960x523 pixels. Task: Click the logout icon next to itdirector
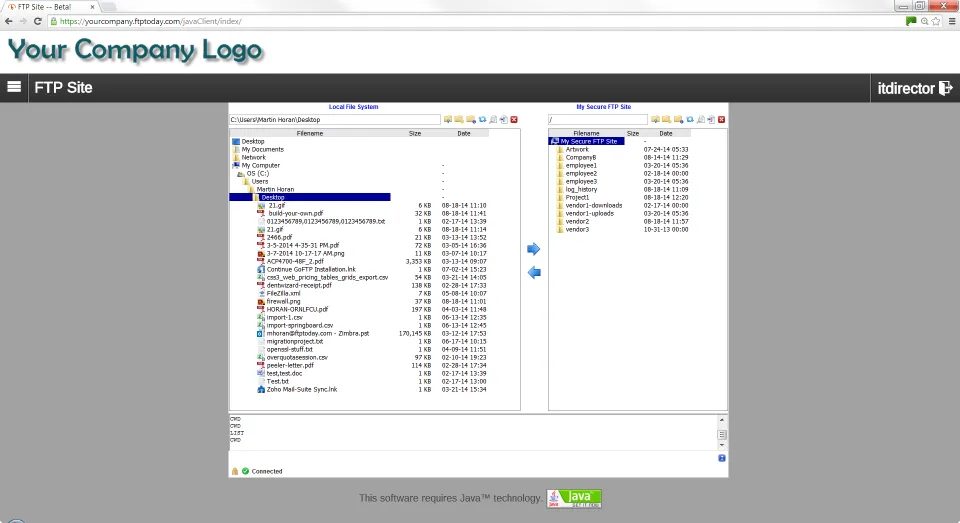945,88
